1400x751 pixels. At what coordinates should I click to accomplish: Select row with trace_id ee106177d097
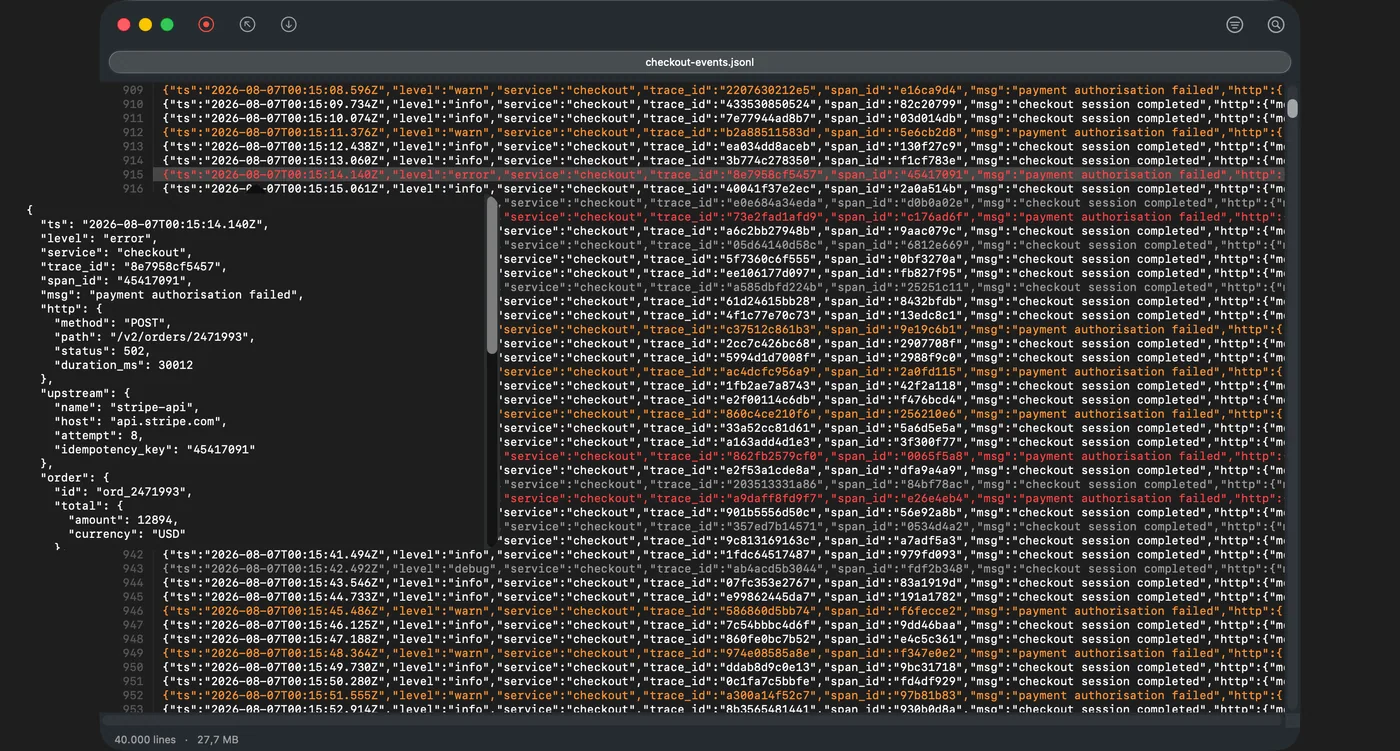coord(892,273)
